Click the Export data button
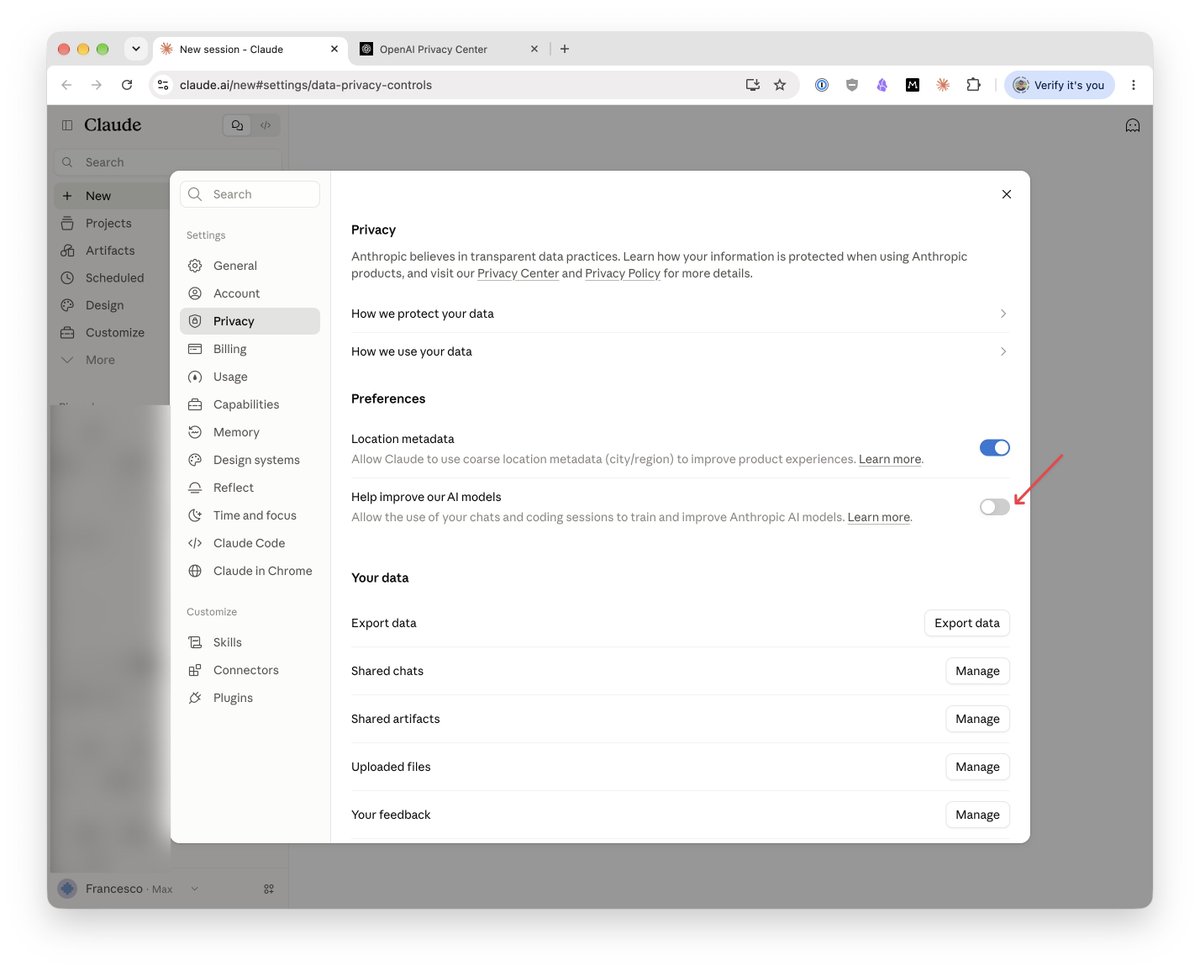 point(967,623)
